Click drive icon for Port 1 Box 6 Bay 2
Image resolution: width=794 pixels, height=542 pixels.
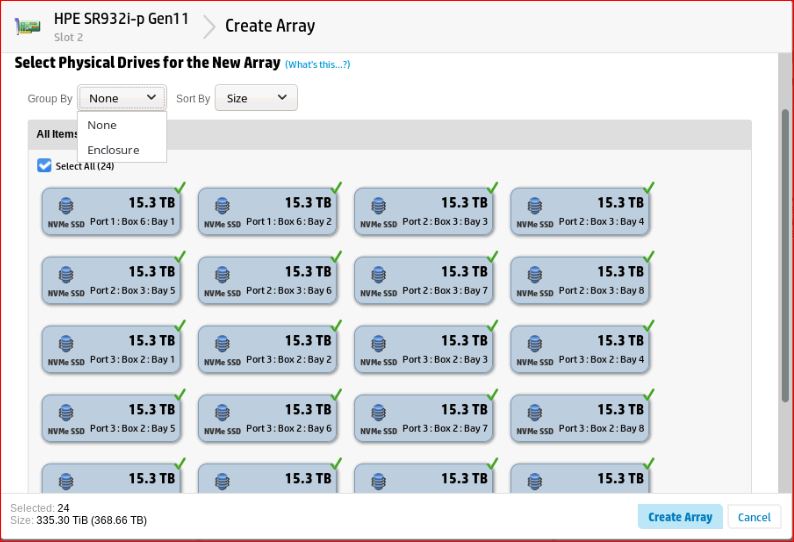point(222,207)
